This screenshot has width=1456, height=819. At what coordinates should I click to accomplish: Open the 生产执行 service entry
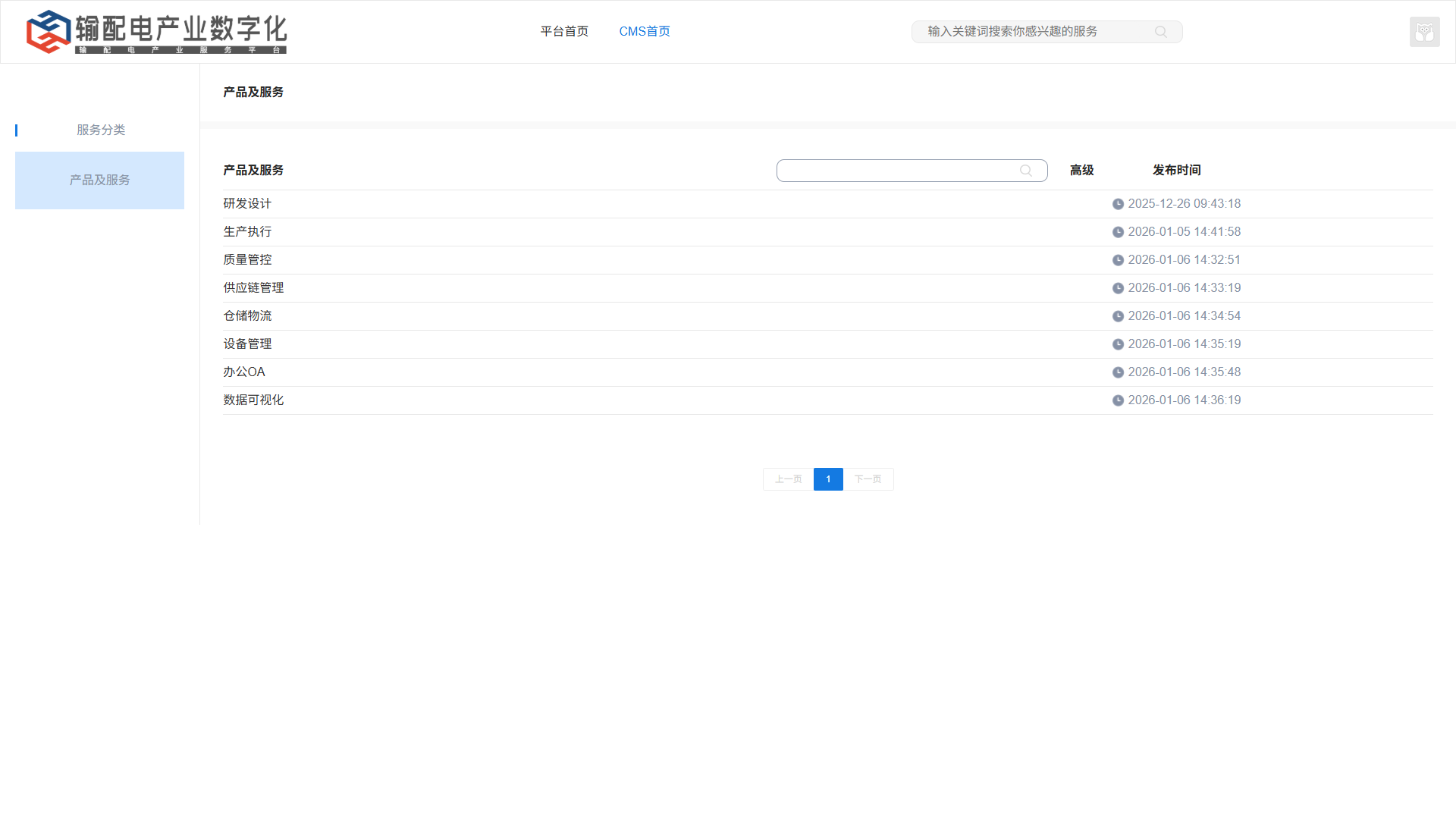[247, 231]
